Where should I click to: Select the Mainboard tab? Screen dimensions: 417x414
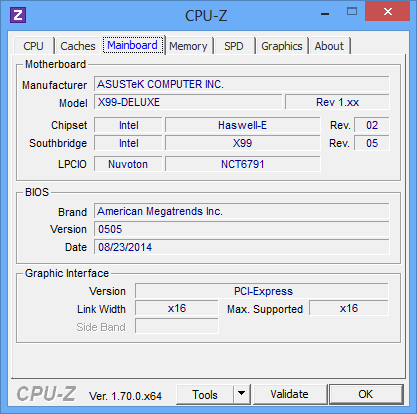click(133, 45)
